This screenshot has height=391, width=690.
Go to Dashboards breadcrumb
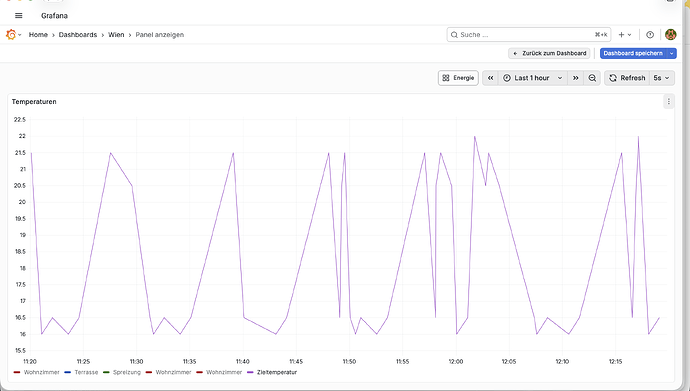tap(78, 35)
